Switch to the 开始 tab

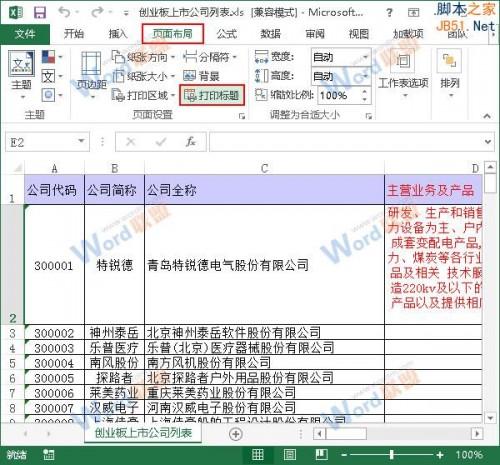74,34
